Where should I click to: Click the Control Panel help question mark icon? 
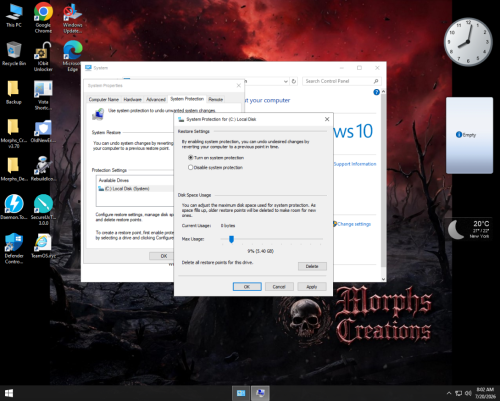(x=376, y=92)
